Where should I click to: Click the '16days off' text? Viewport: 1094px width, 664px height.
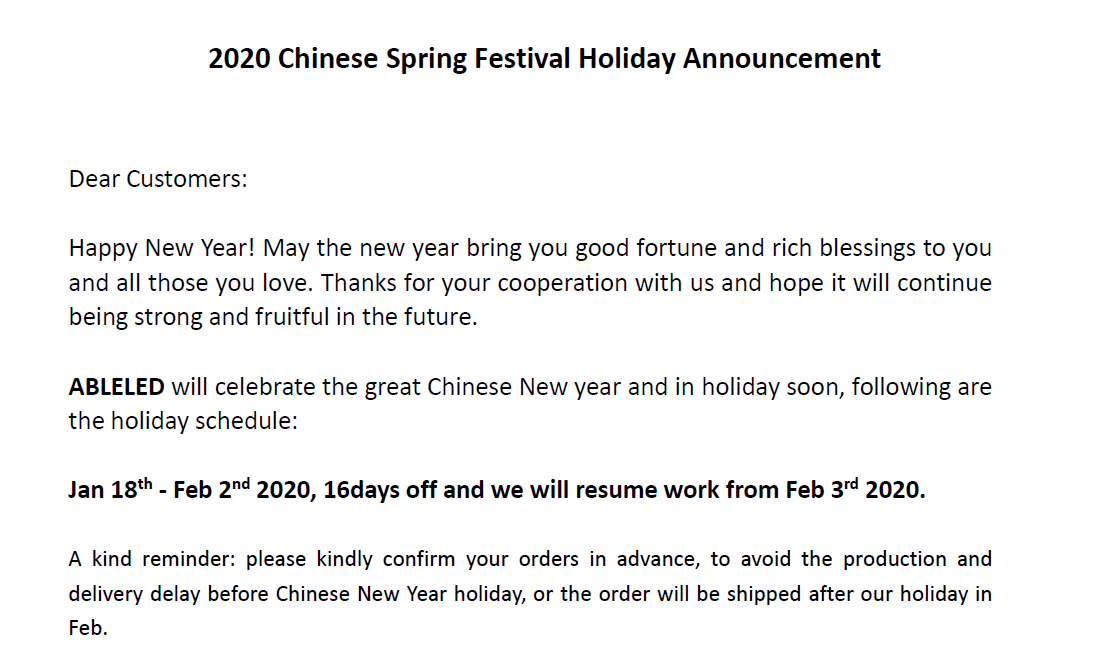click(x=380, y=489)
